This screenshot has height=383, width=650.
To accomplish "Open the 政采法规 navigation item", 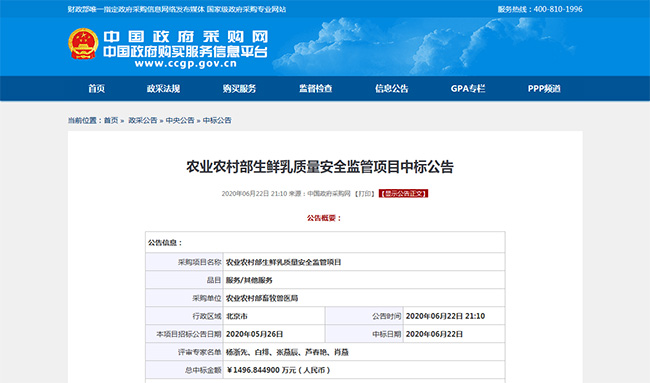I will click(163, 88).
